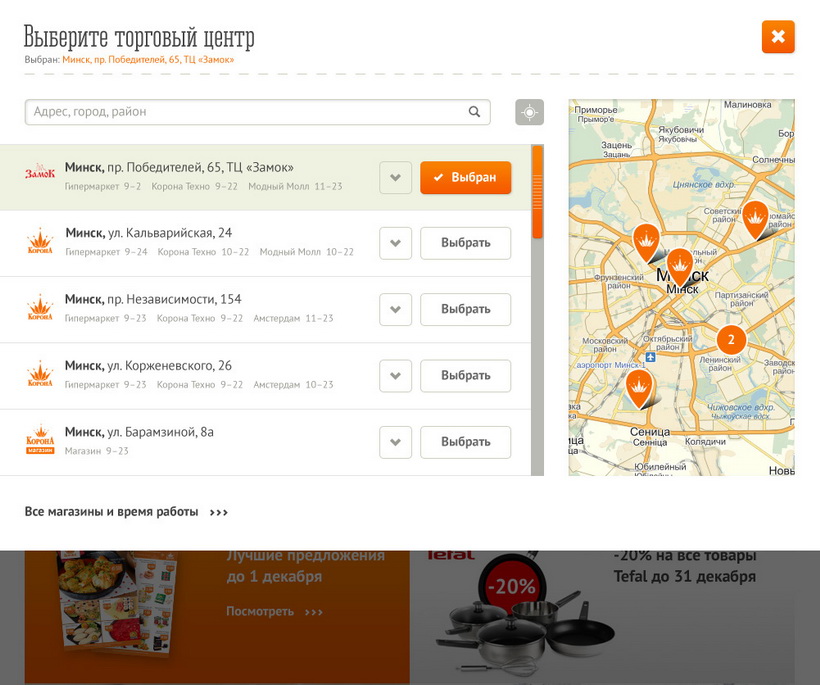Click the cluster marker labeled 2 on map
This screenshot has width=820, height=685.
(x=731, y=339)
